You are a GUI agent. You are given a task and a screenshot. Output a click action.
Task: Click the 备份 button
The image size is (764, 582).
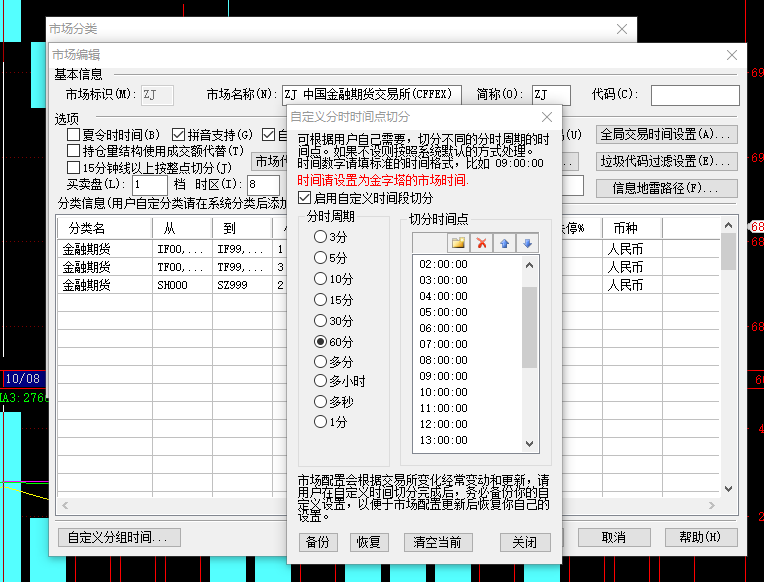pos(316,542)
